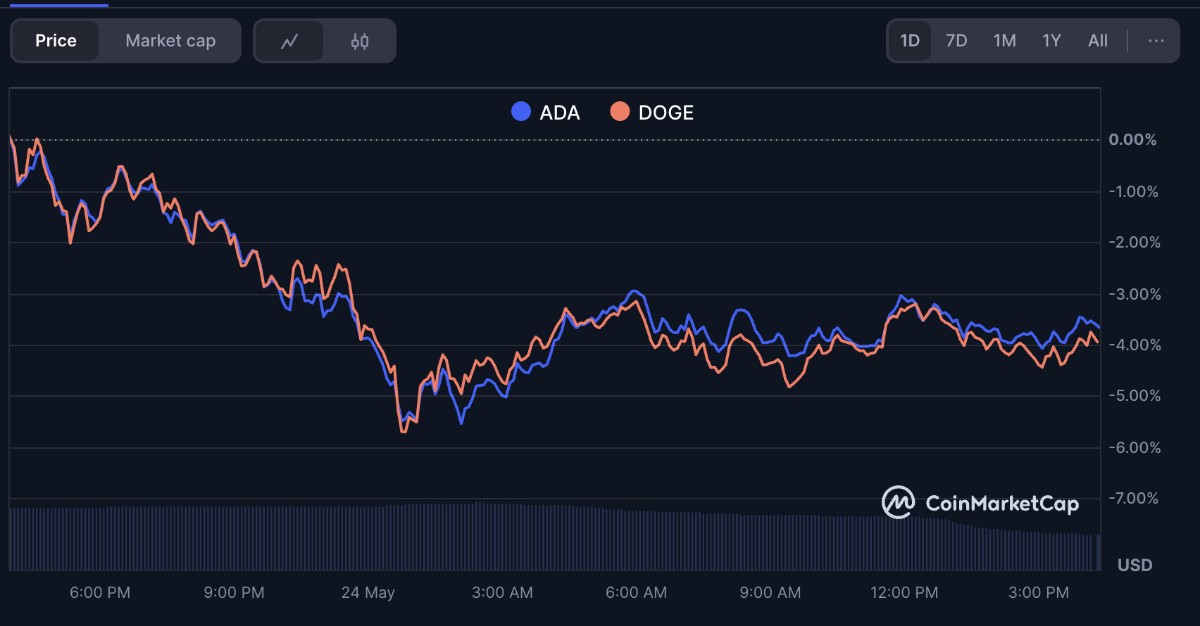Switch to line chart view icon

(x=290, y=41)
